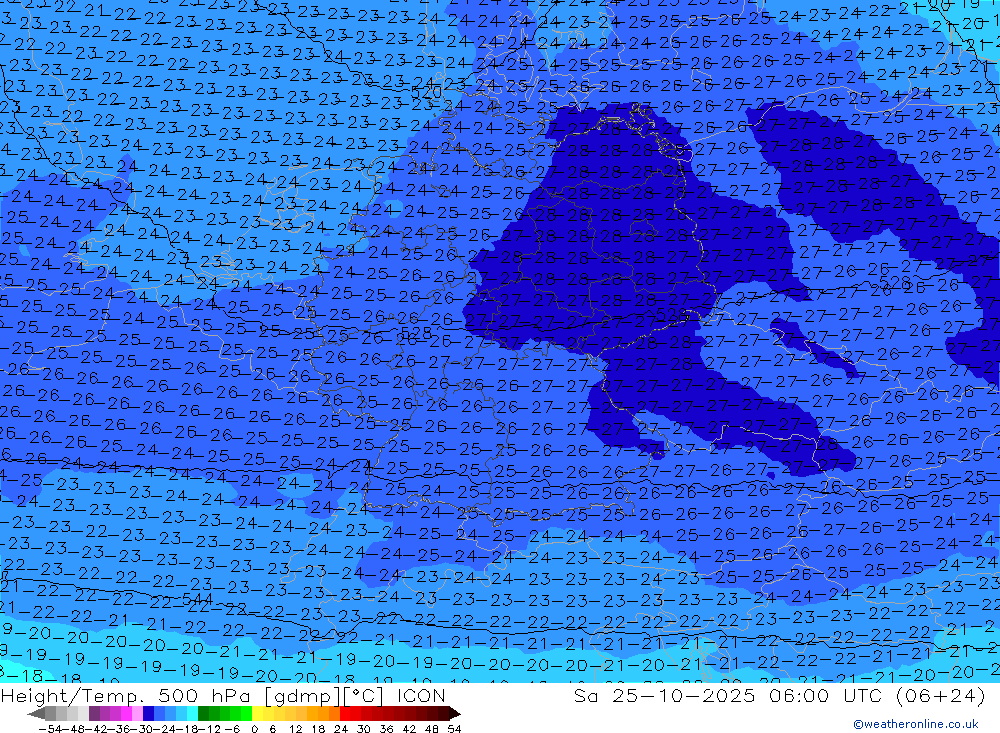This screenshot has width=1000, height=733.
Task: Click the '(06+24)' forecast offset text
Action: coord(941,695)
